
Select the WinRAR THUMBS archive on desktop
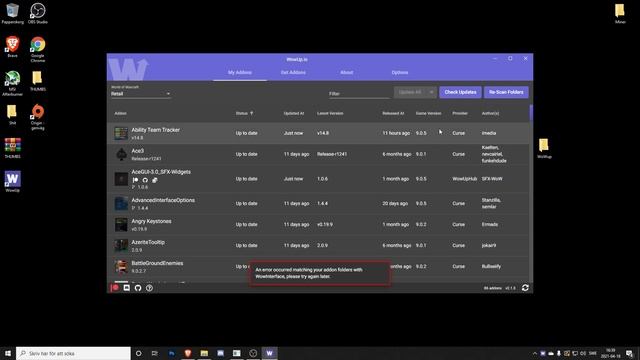[x=12, y=148]
